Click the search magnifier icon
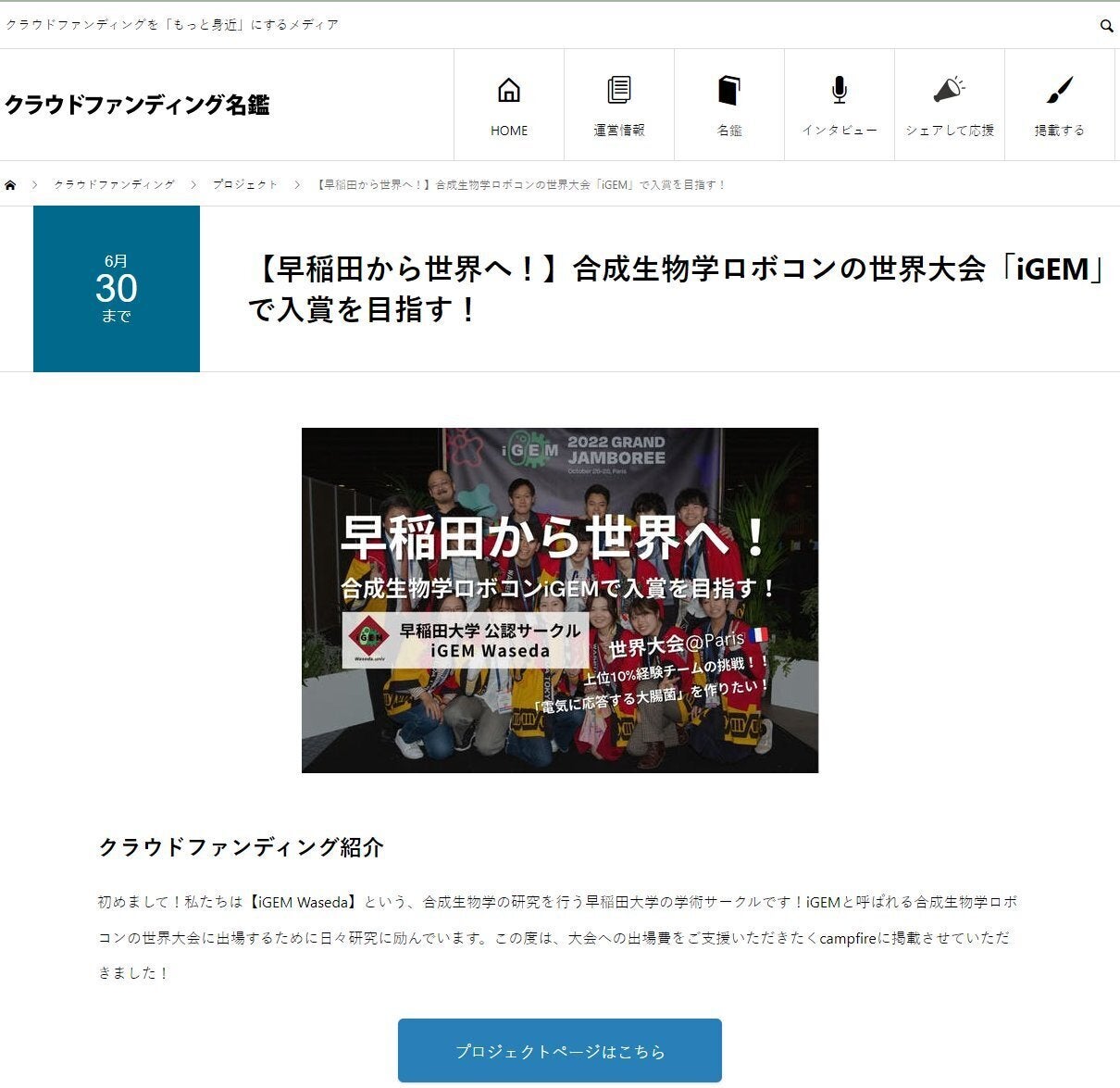1120x1088 pixels. coord(1106,26)
